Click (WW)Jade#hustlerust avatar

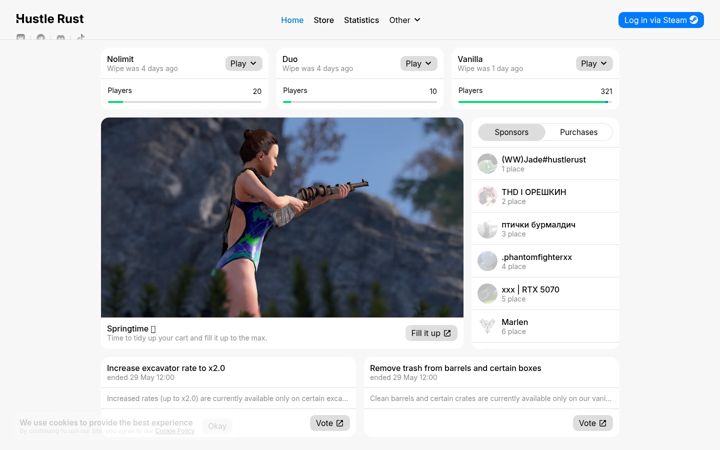tap(487, 163)
